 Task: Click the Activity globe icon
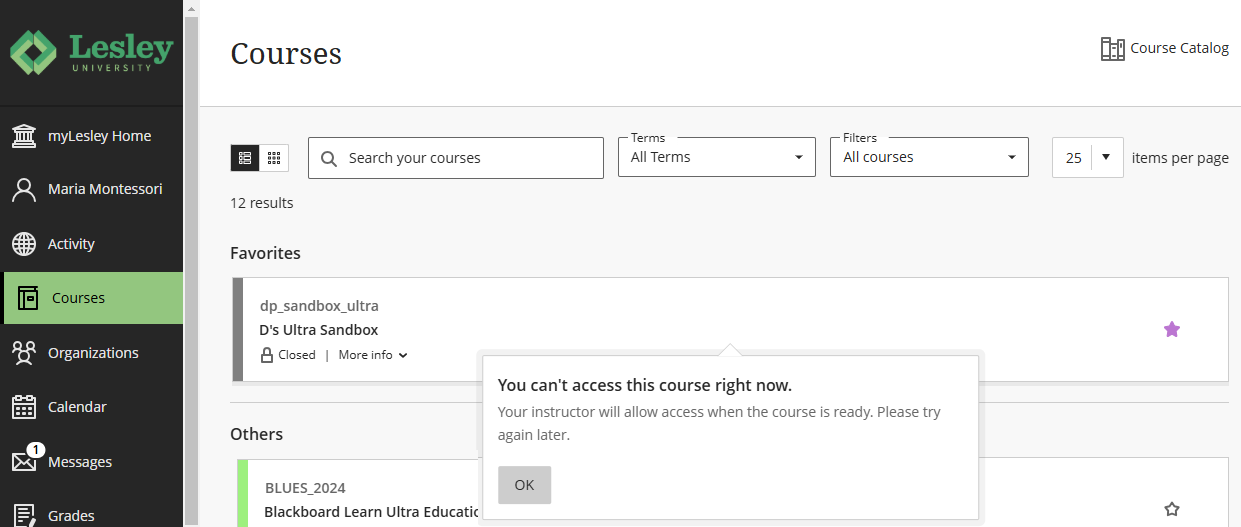tap(24, 244)
